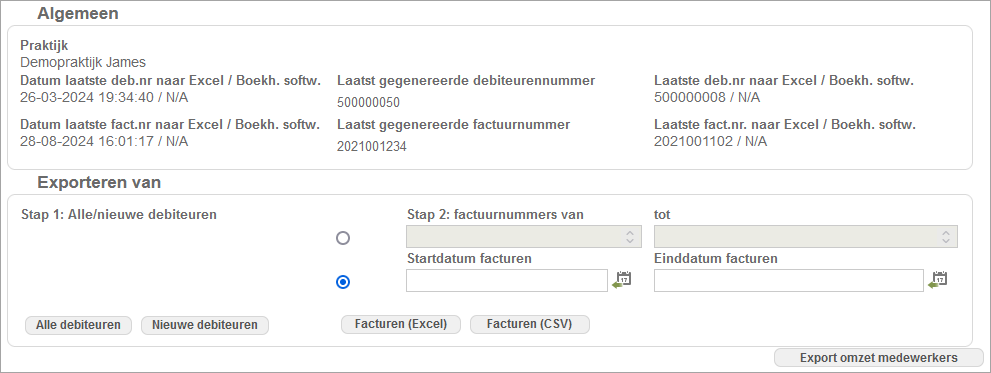Click the value '2021001102 / N/A'
Image resolution: width=991 pixels, height=373 pixels.
(710, 141)
